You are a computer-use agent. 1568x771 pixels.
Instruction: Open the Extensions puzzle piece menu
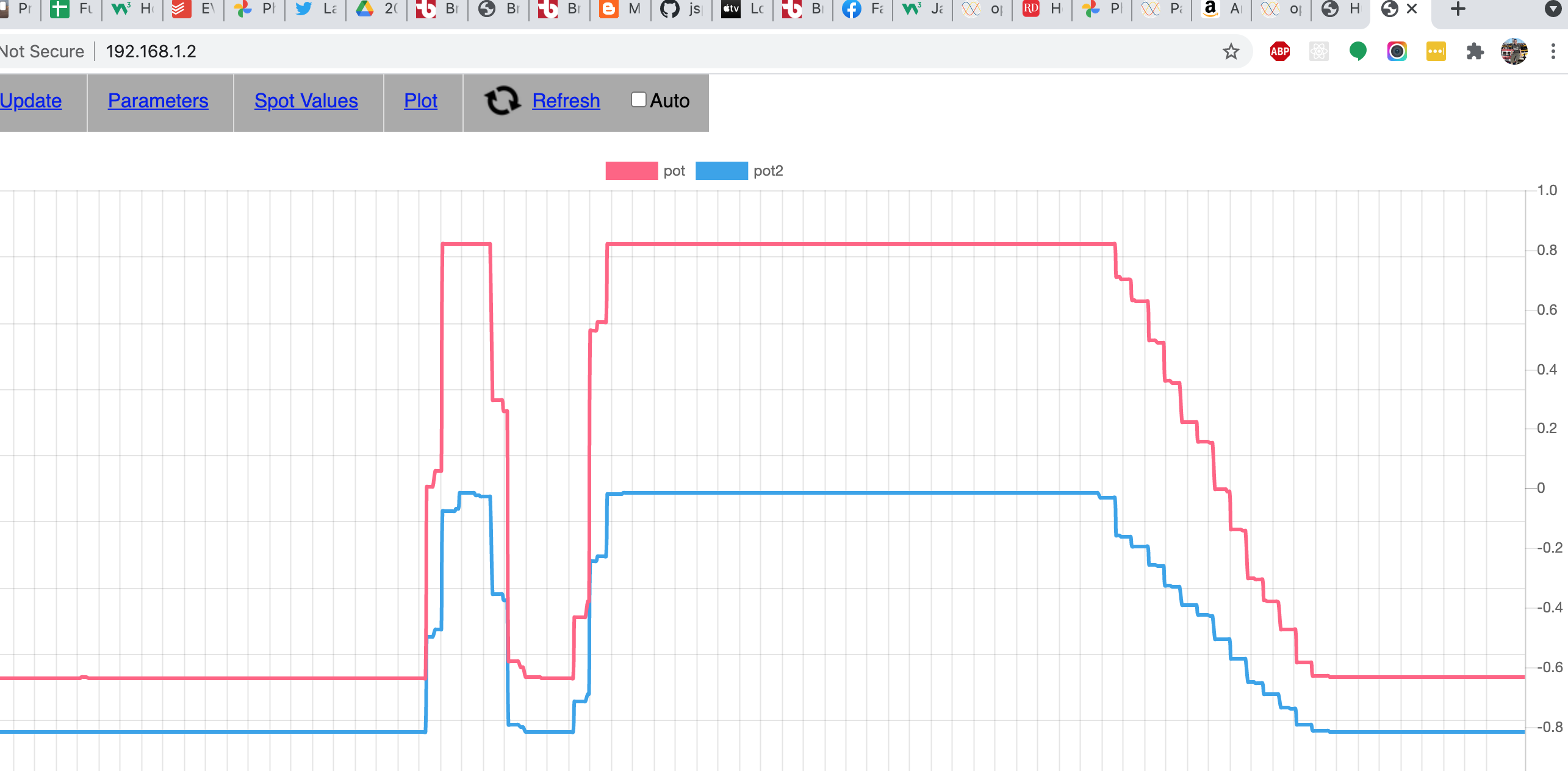(x=1475, y=51)
